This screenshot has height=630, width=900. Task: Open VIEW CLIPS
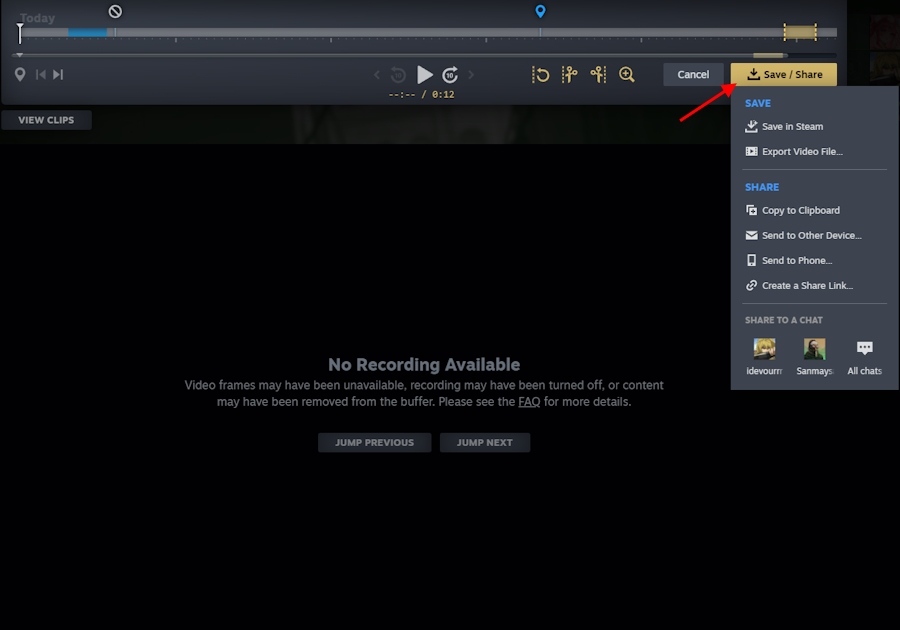[x=46, y=119]
